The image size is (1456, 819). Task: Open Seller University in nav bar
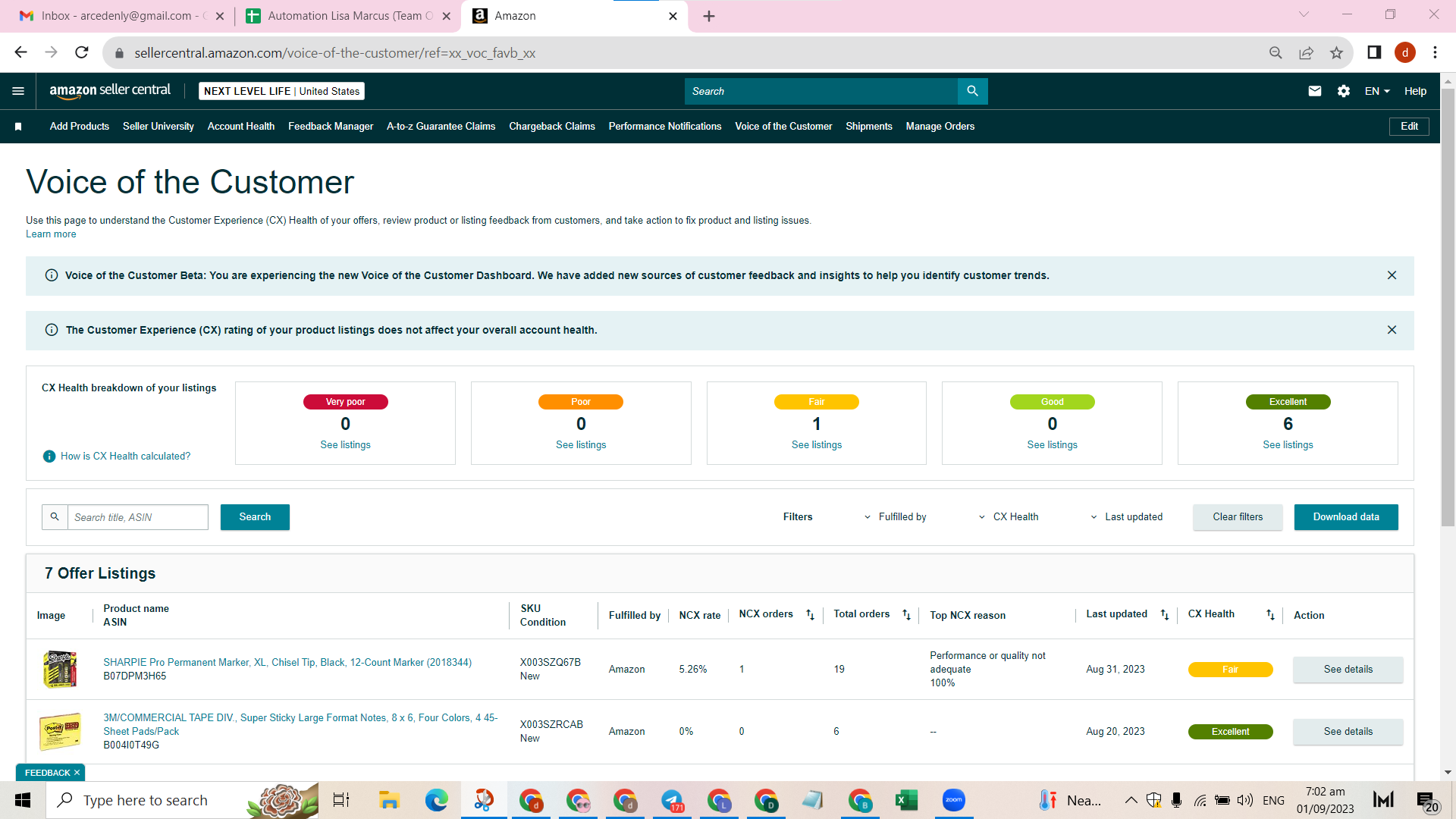pos(158,127)
